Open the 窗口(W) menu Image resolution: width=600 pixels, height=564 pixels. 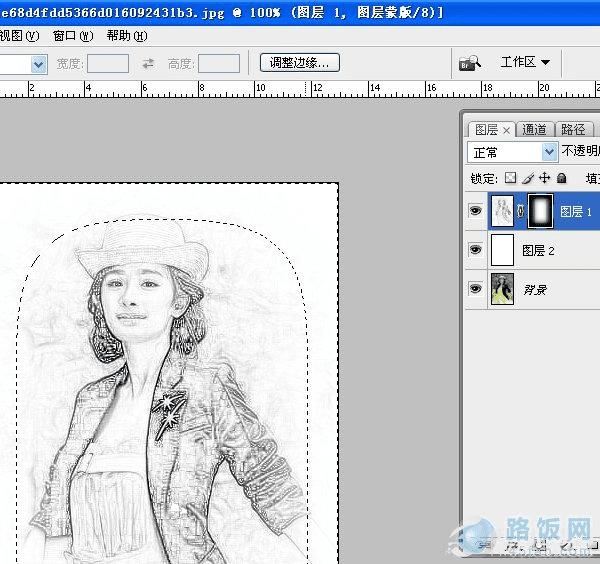(72, 36)
